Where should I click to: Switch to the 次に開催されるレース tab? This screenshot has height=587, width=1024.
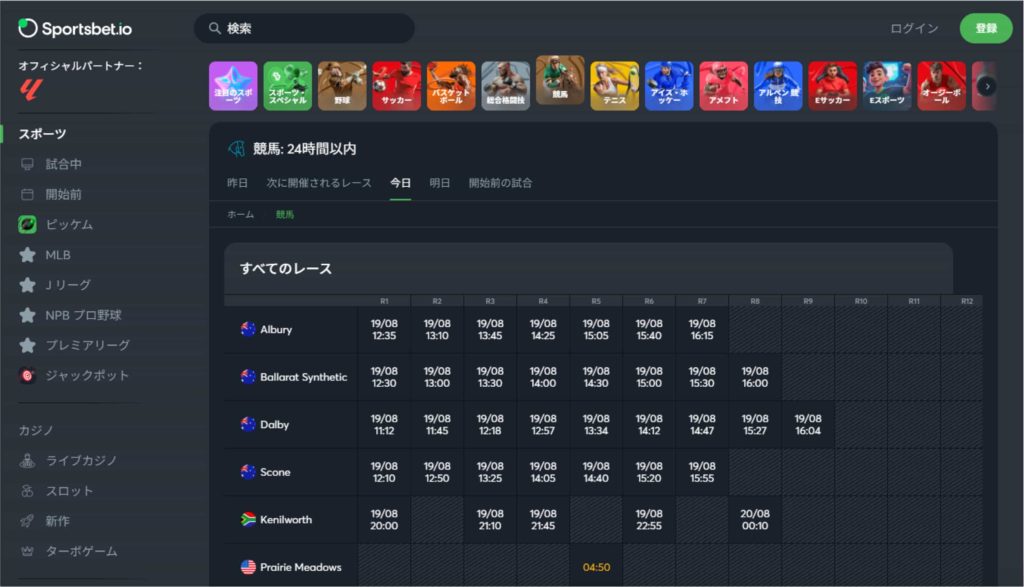pos(319,183)
